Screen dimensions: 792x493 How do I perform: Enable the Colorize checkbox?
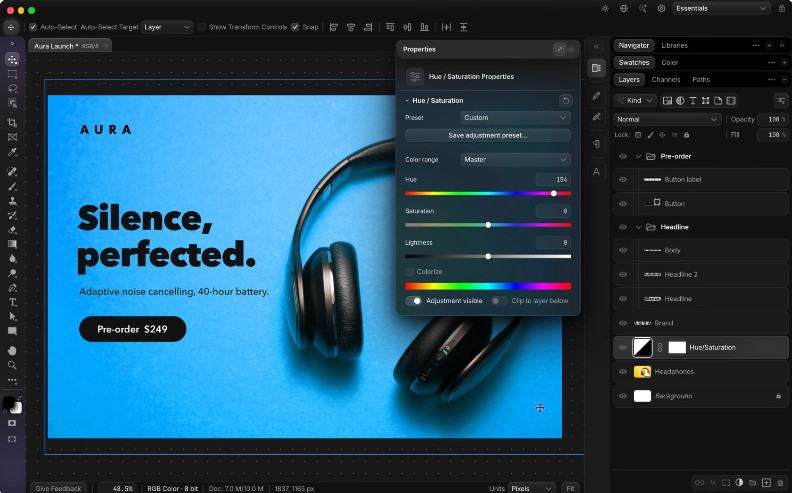point(410,272)
